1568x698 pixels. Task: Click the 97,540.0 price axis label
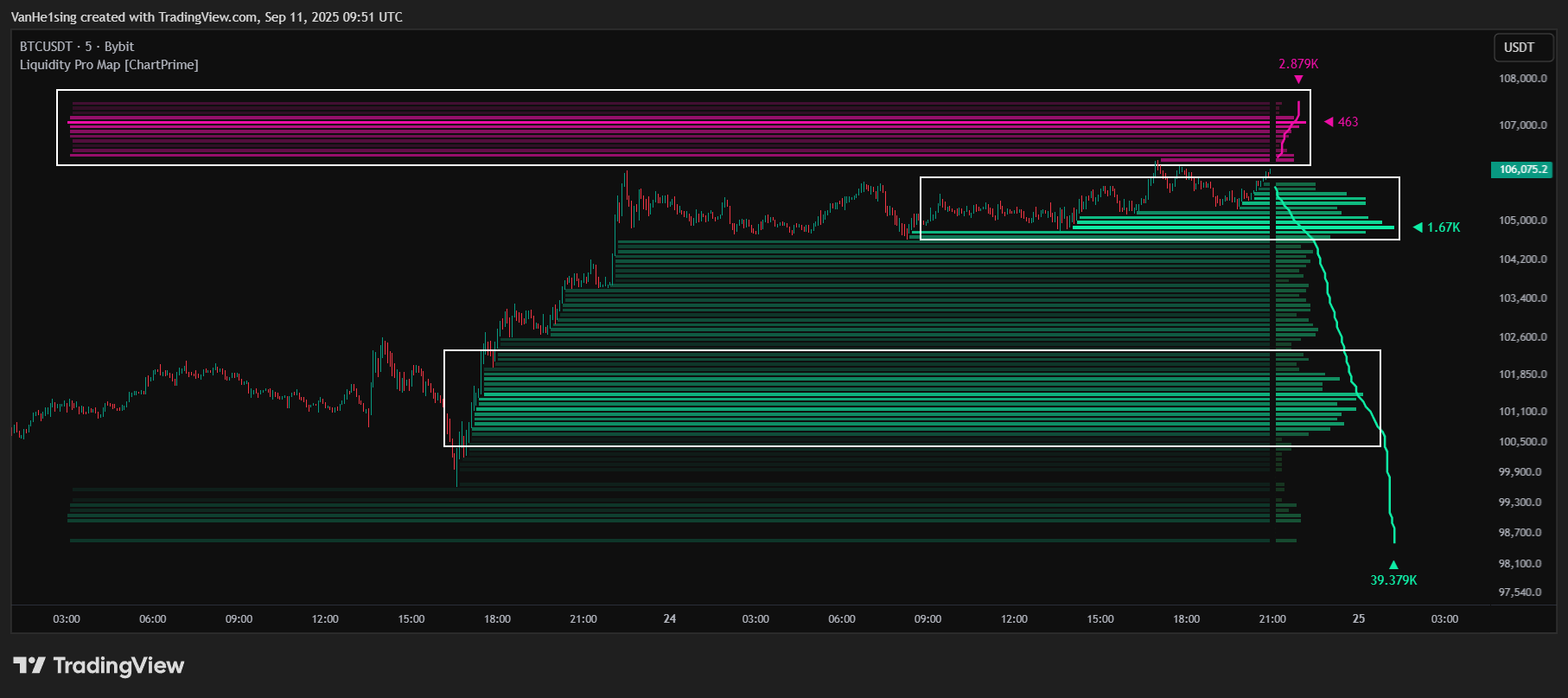coord(1520,592)
